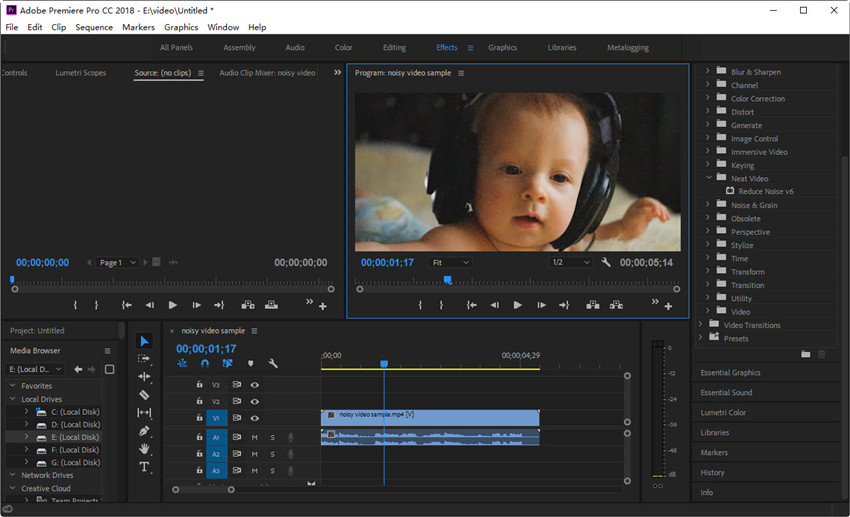This screenshot has width=850, height=517.
Task: Toggle Linked Selection in timeline
Action: click(228, 363)
